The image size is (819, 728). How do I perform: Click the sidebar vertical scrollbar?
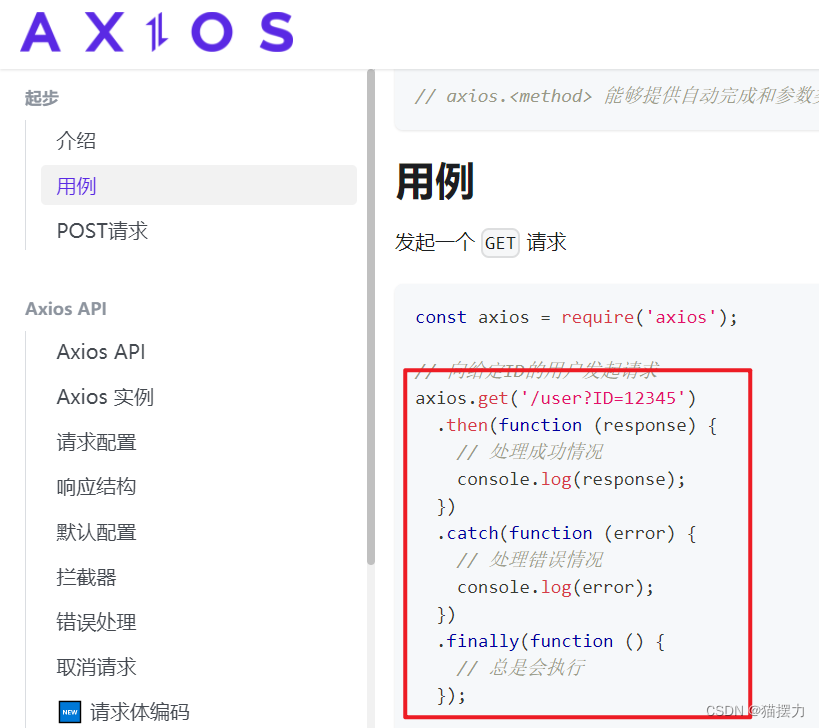(x=371, y=317)
